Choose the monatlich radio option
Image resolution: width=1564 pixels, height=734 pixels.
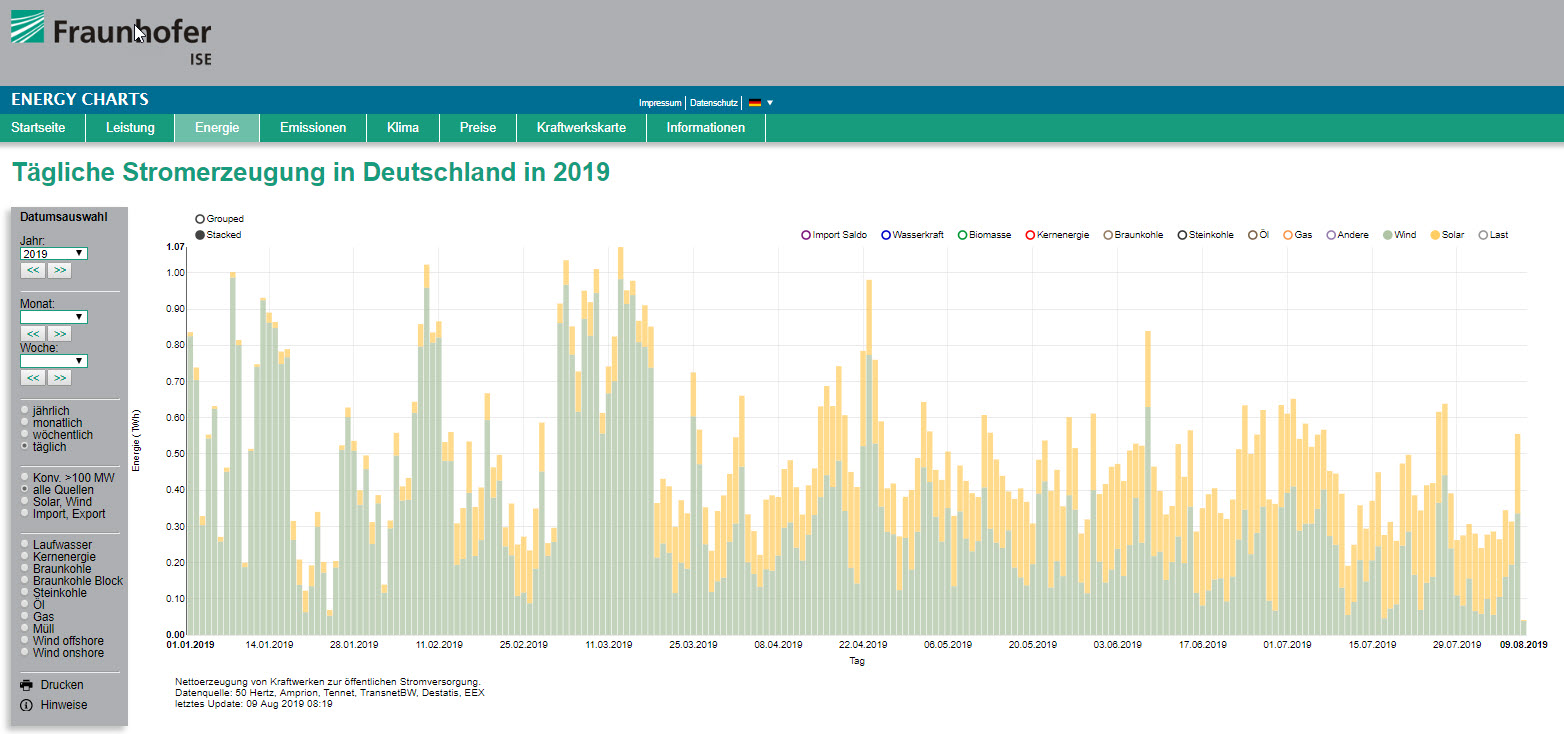point(25,423)
